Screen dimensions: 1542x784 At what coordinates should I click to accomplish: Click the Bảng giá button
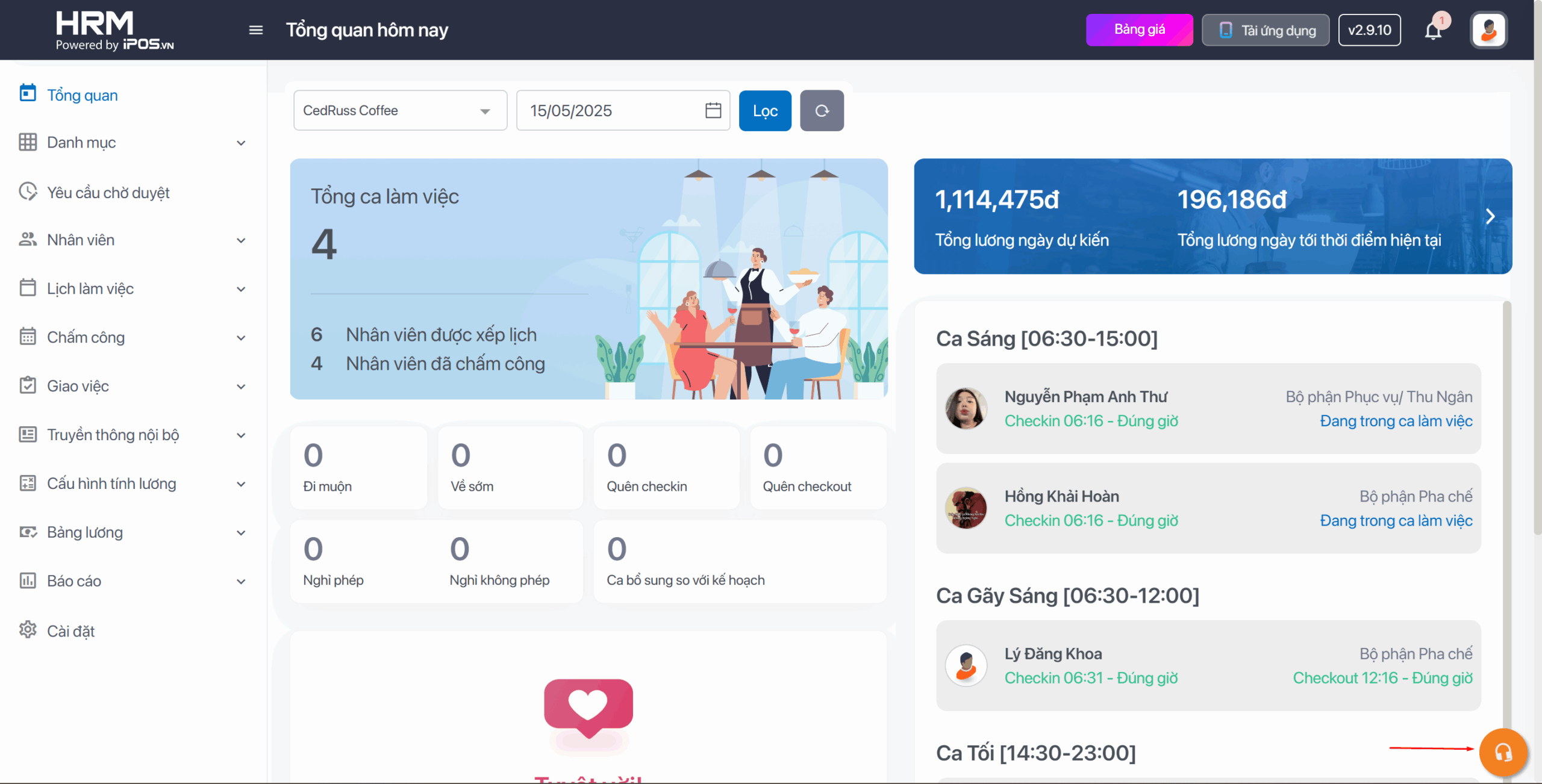tap(1139, 30)
